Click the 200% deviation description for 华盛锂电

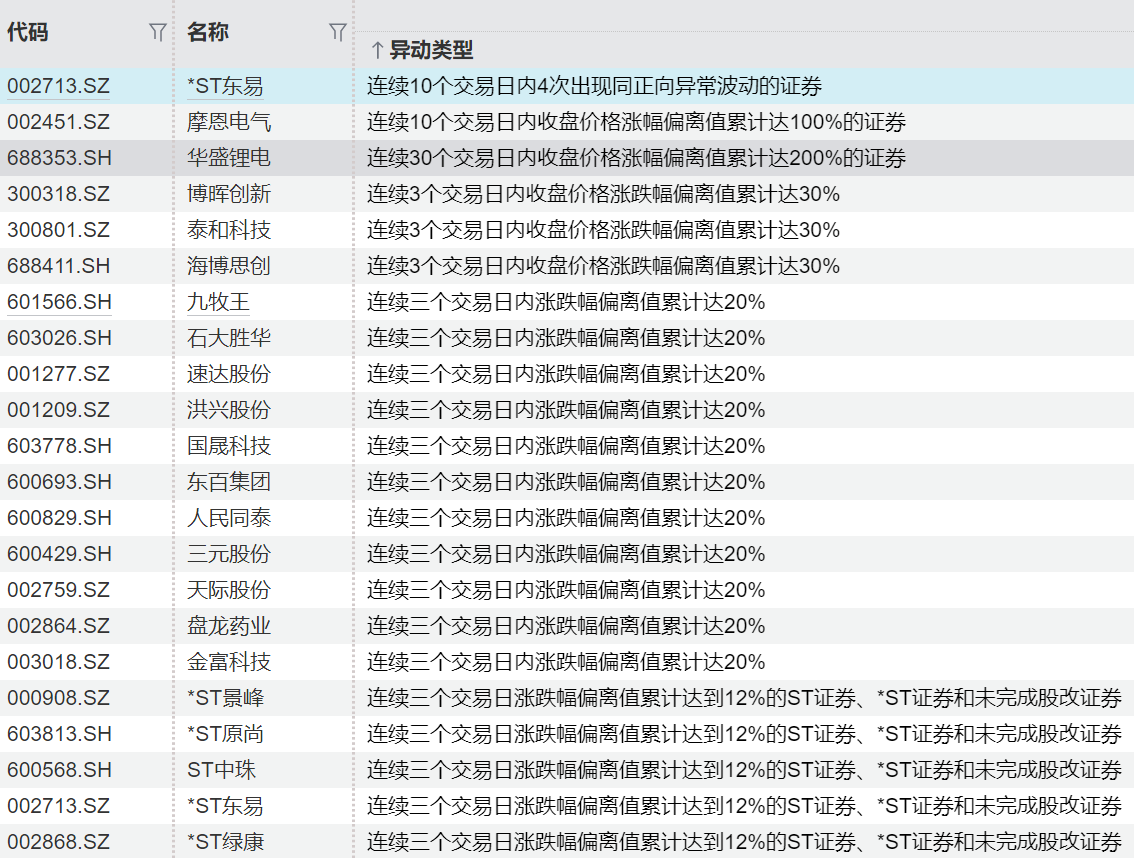pyautogui.click(x=636, y=158)
